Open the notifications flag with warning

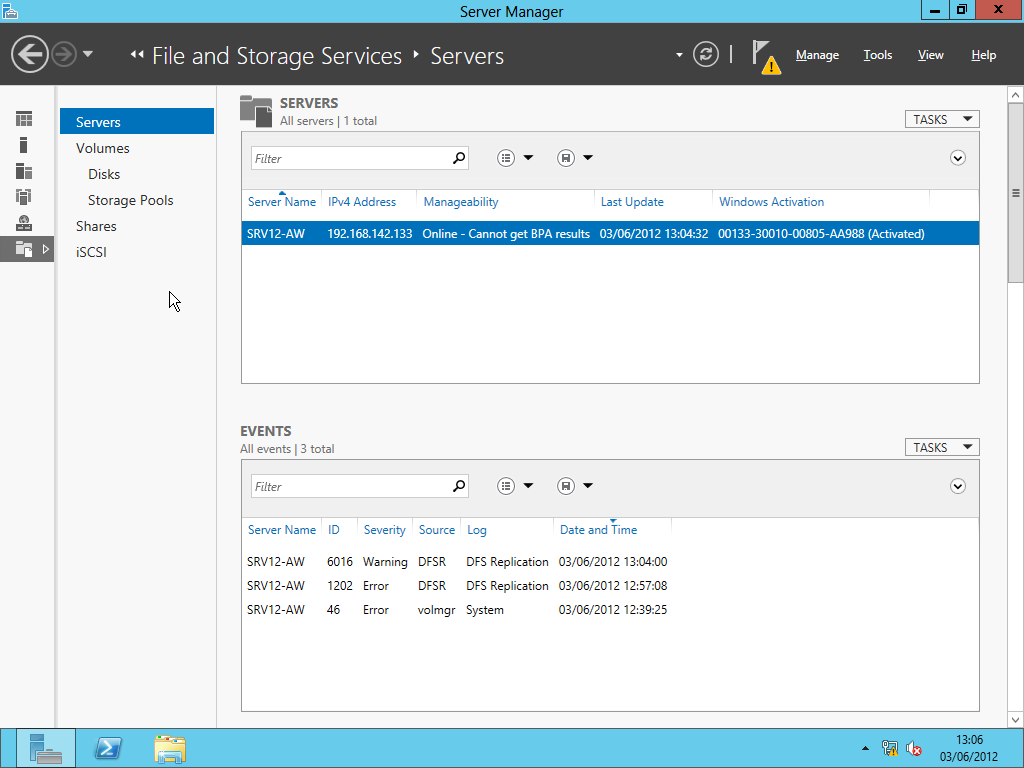765,57
